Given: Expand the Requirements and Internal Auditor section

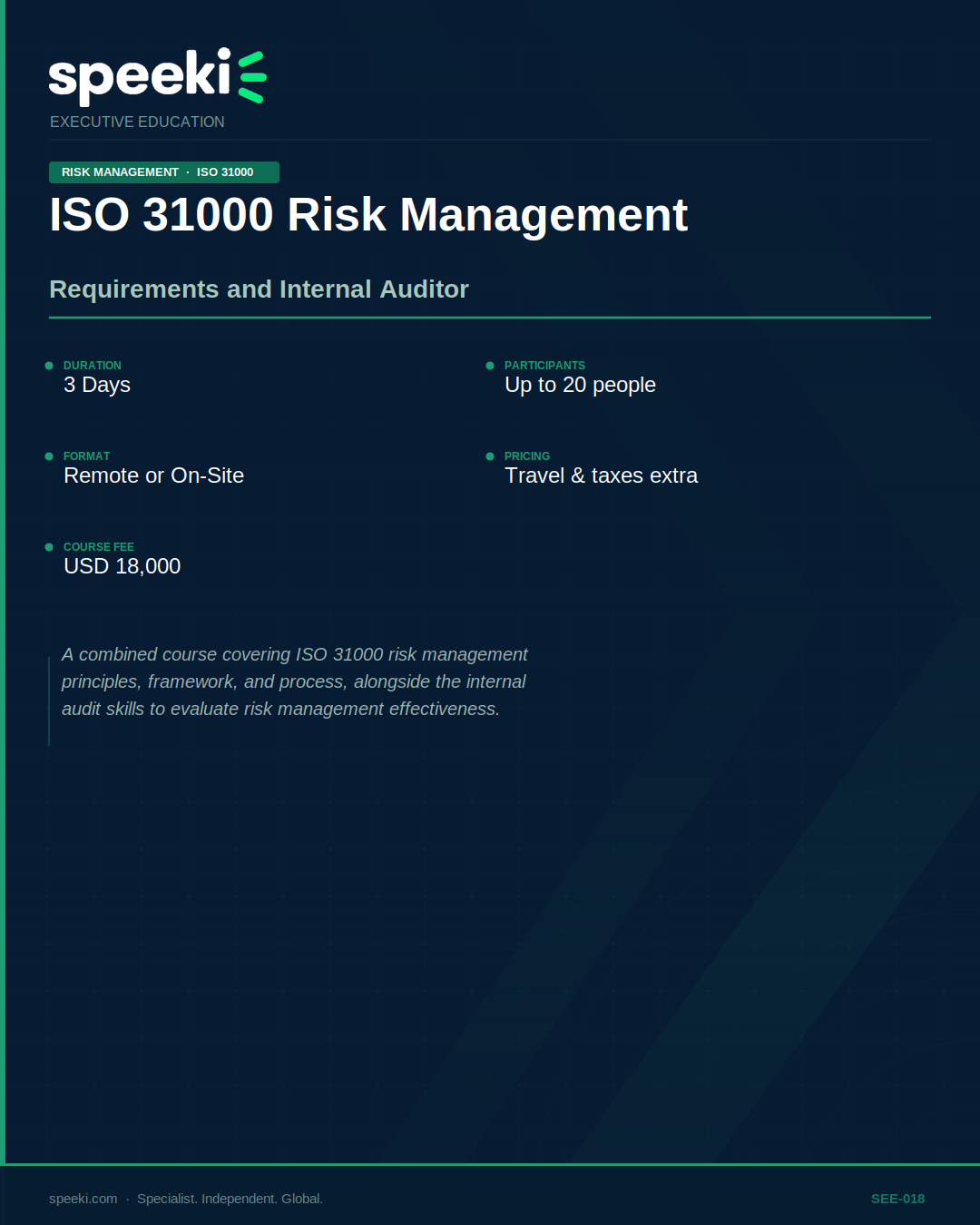Looking at the screenshot, I should coord(259,289).
